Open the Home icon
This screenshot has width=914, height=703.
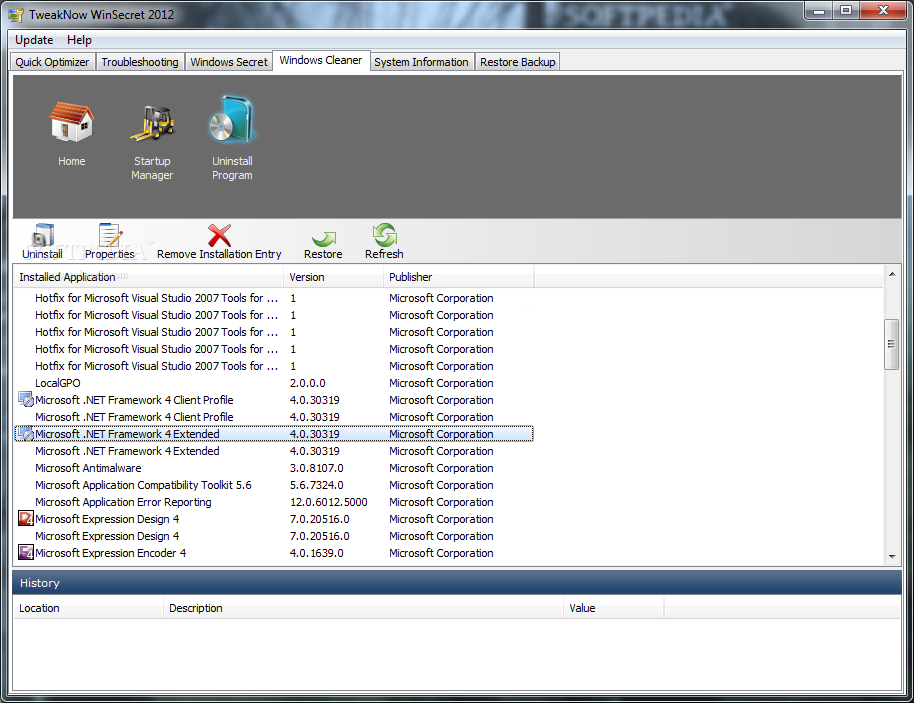coord(71,122)
